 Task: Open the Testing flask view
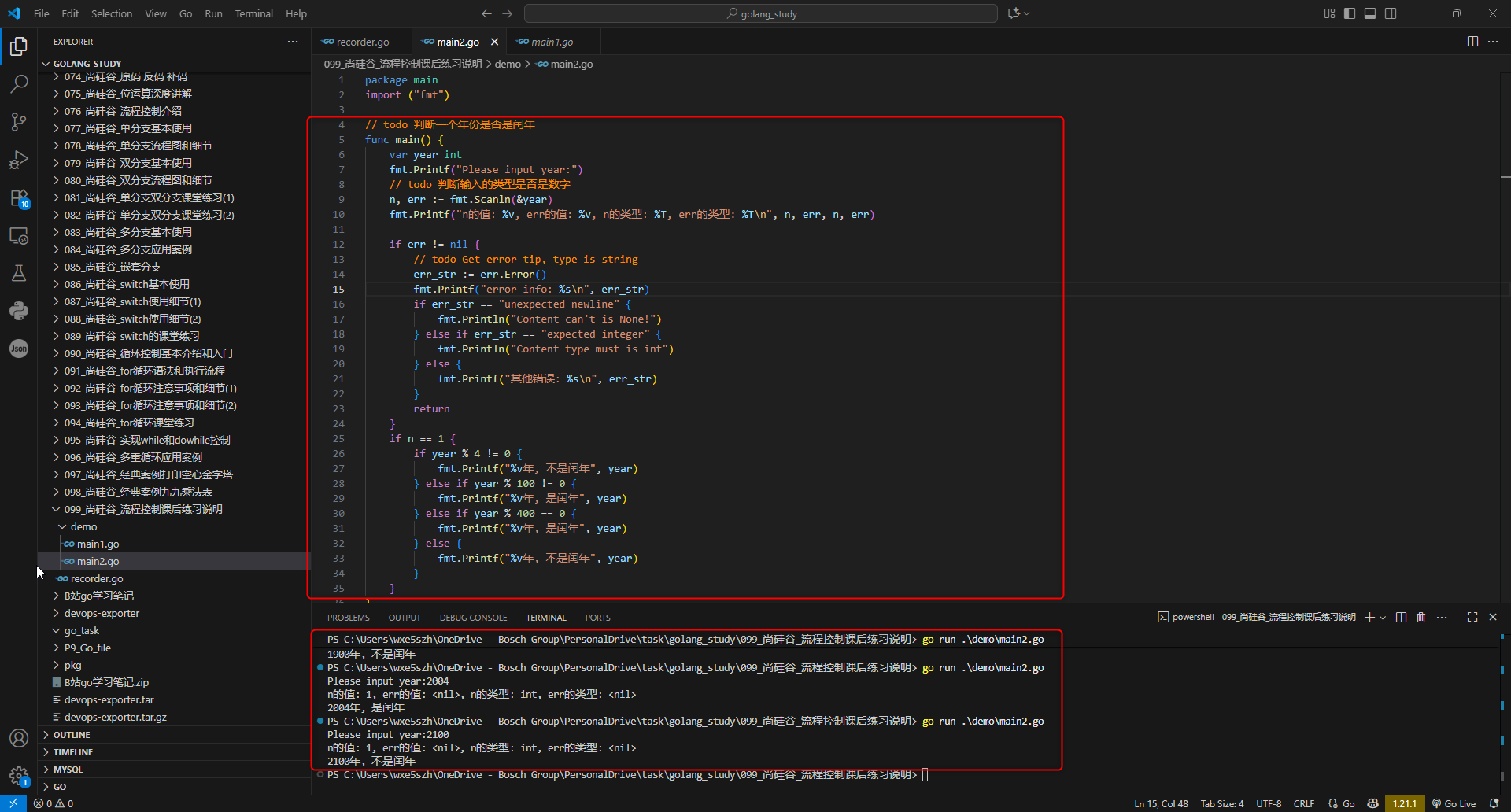tap(19, 273)
